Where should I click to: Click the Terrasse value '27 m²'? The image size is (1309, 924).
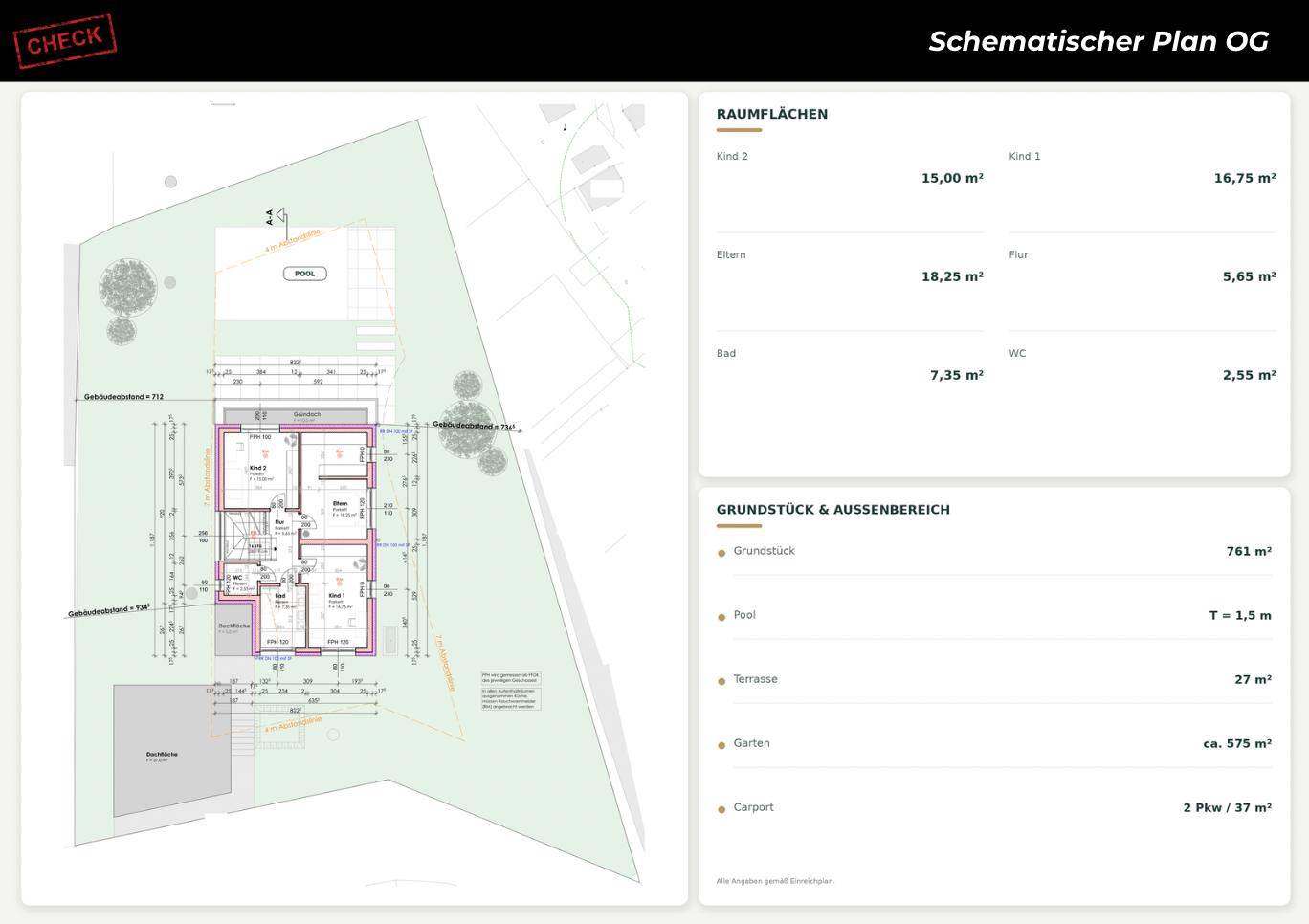[x=1253, y=679]
